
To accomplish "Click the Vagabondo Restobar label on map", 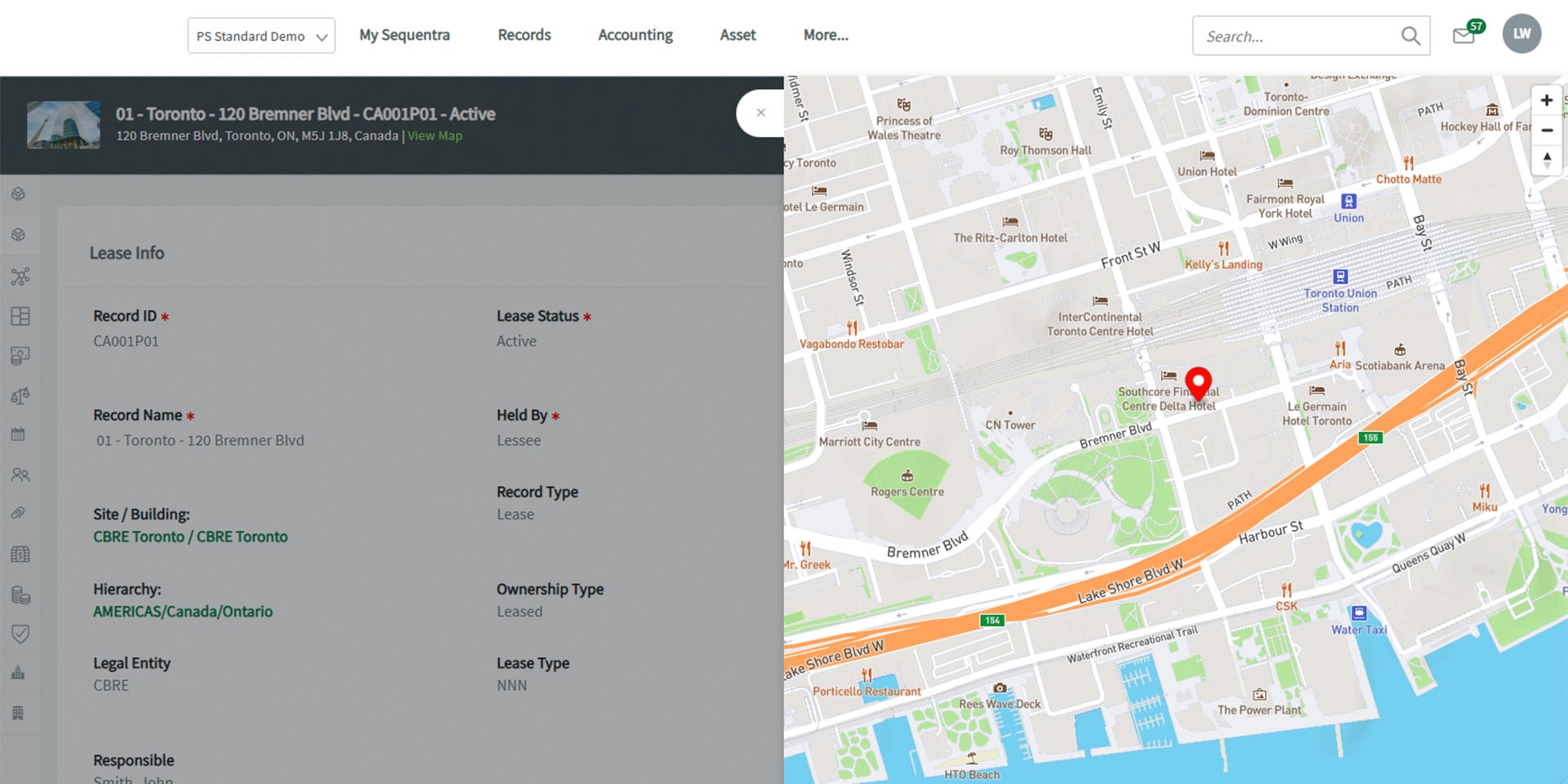I will pos(852,344).
